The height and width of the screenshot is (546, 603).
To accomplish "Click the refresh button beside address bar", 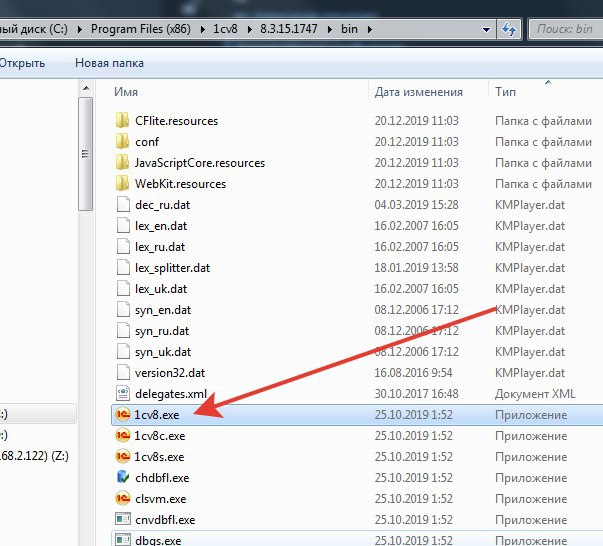I will click(x=509, y=29).
